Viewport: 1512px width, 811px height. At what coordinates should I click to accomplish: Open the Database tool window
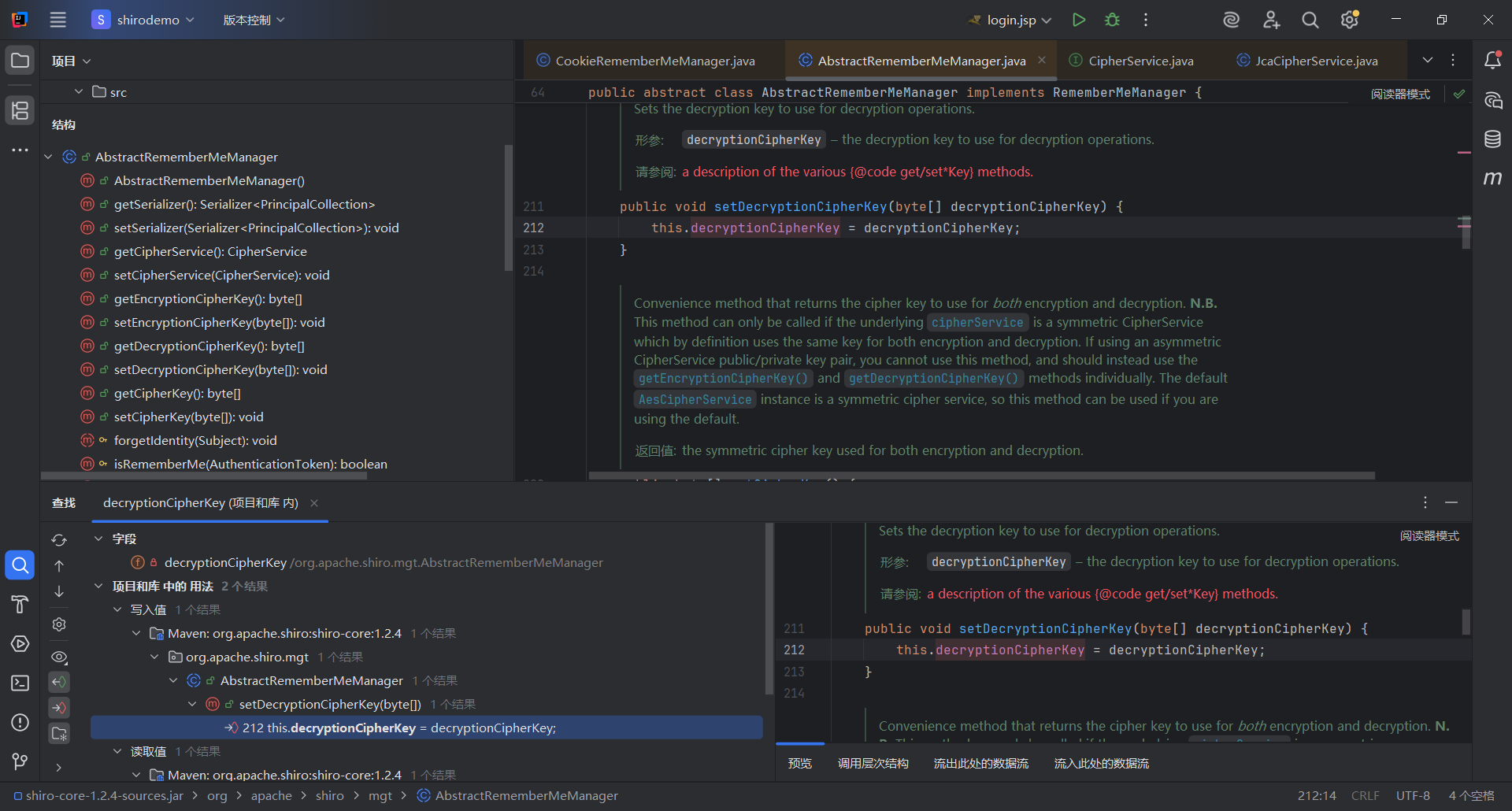[1492, 139]
